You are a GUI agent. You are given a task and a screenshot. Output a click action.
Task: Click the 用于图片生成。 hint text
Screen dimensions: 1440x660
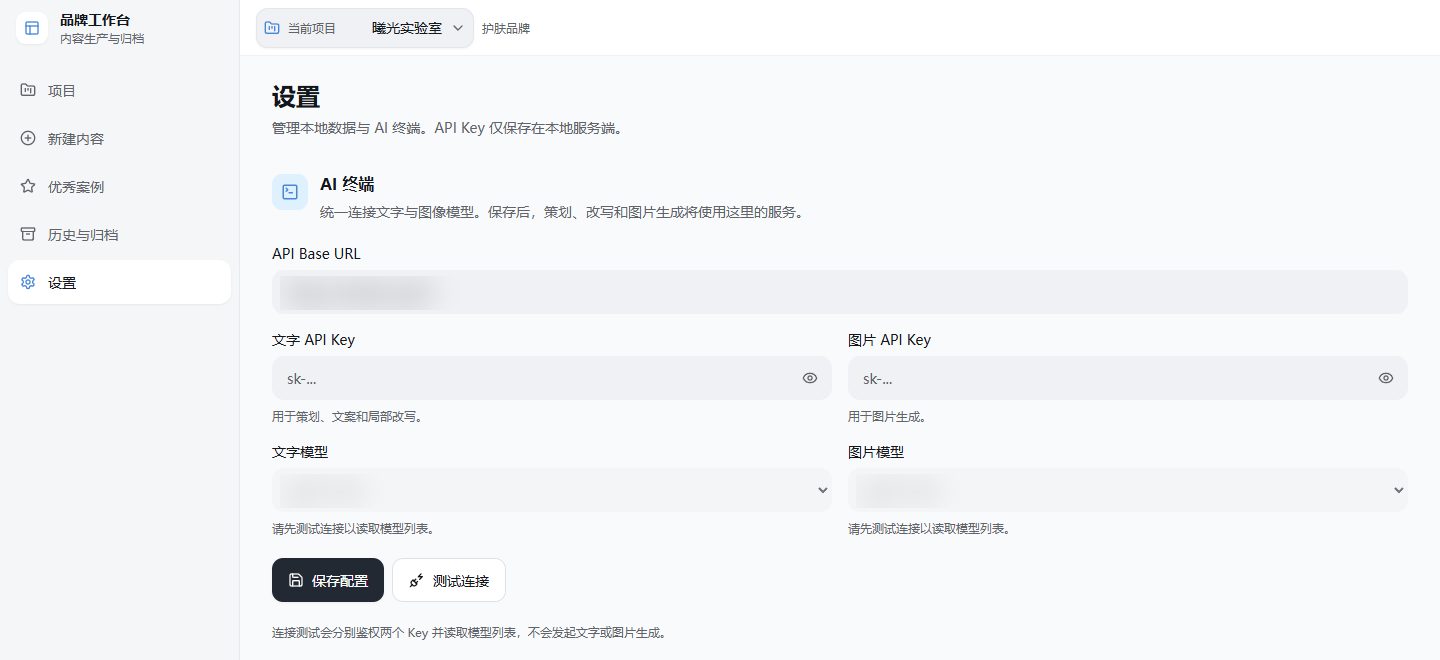pyautogui.click(x=887, y=417)
